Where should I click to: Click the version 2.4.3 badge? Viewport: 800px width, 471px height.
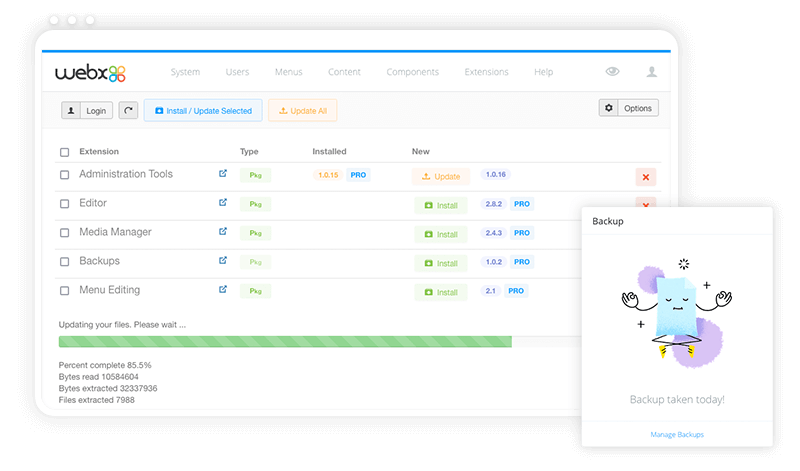pyautogui.click(x=493, y=233)
